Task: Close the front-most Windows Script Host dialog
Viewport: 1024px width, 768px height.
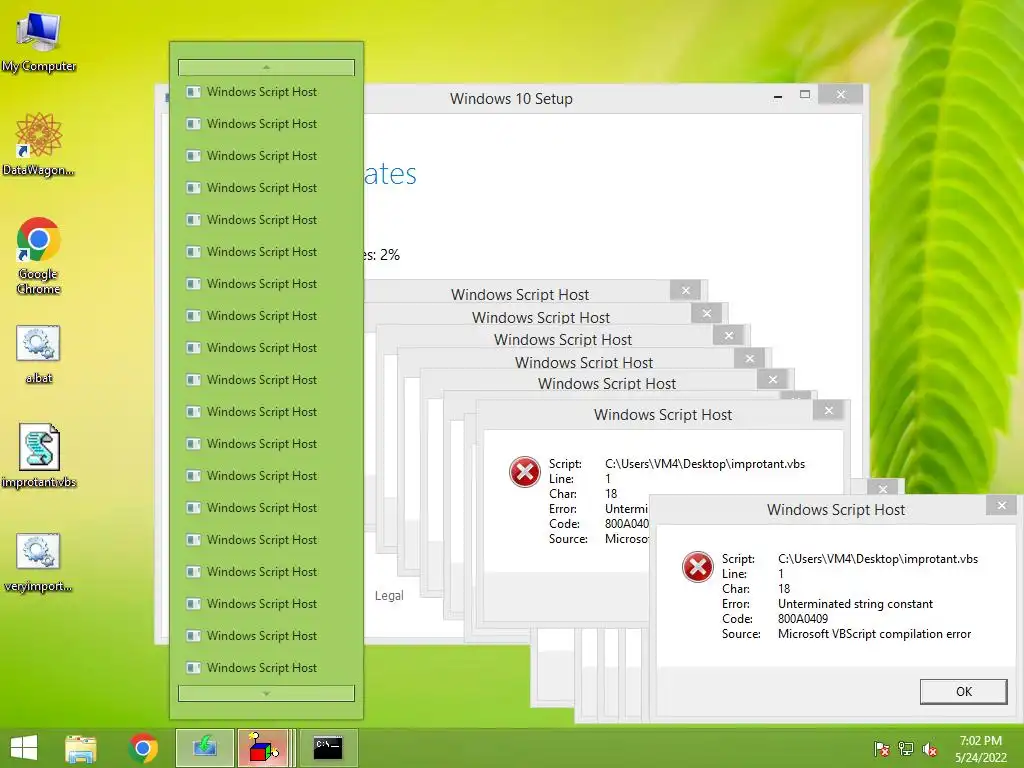Action: click(1002, 505)
